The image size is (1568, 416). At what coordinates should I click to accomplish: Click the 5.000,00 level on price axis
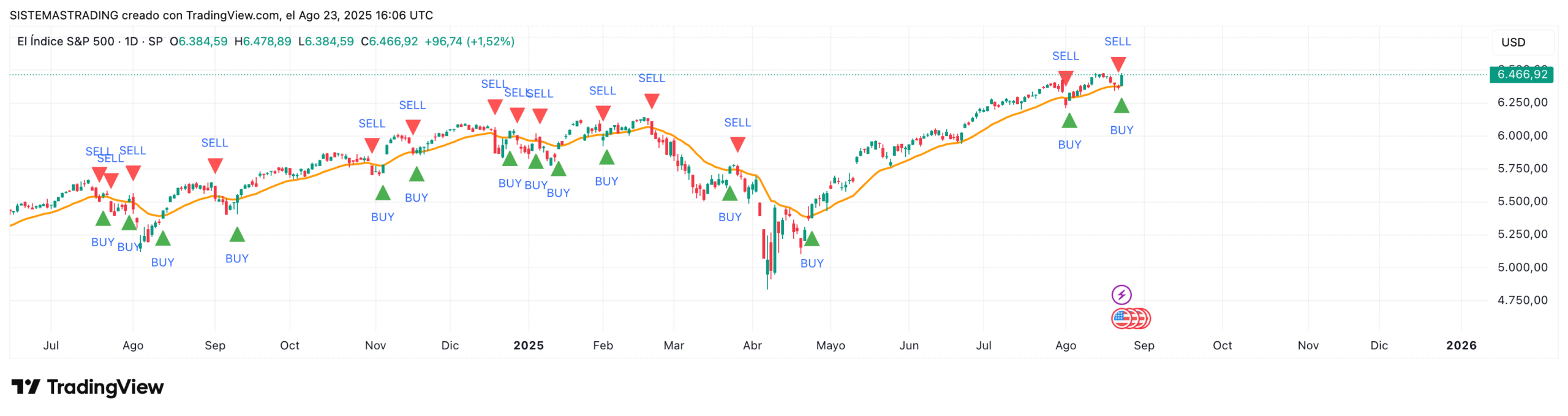click(1522, 267)
